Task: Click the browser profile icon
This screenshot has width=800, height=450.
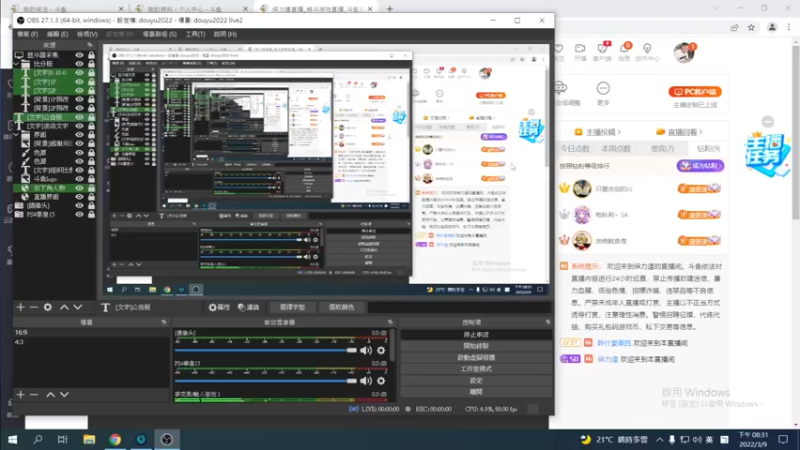Action: pyautogui.click(x=772, y=28)
